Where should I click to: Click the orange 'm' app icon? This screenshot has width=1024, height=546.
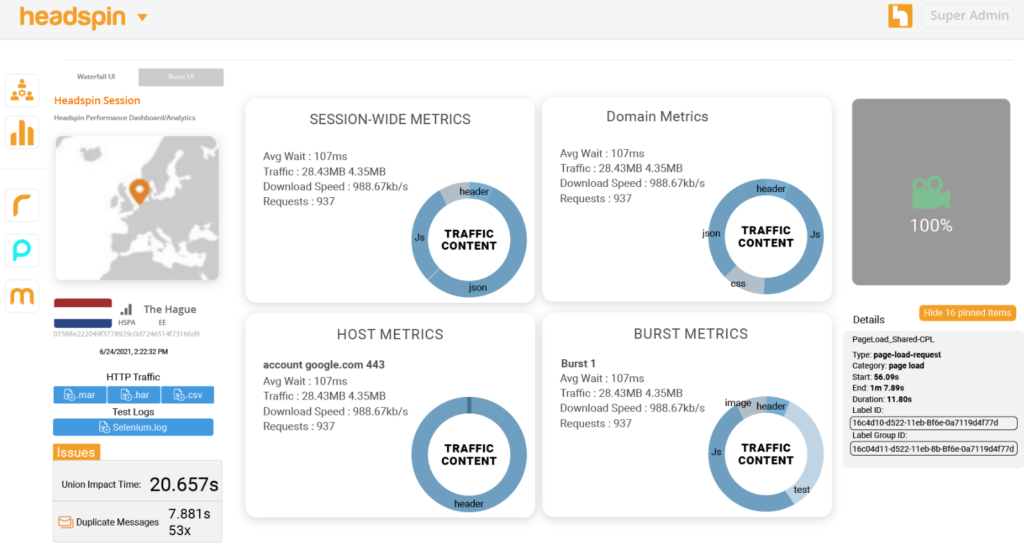21,296
